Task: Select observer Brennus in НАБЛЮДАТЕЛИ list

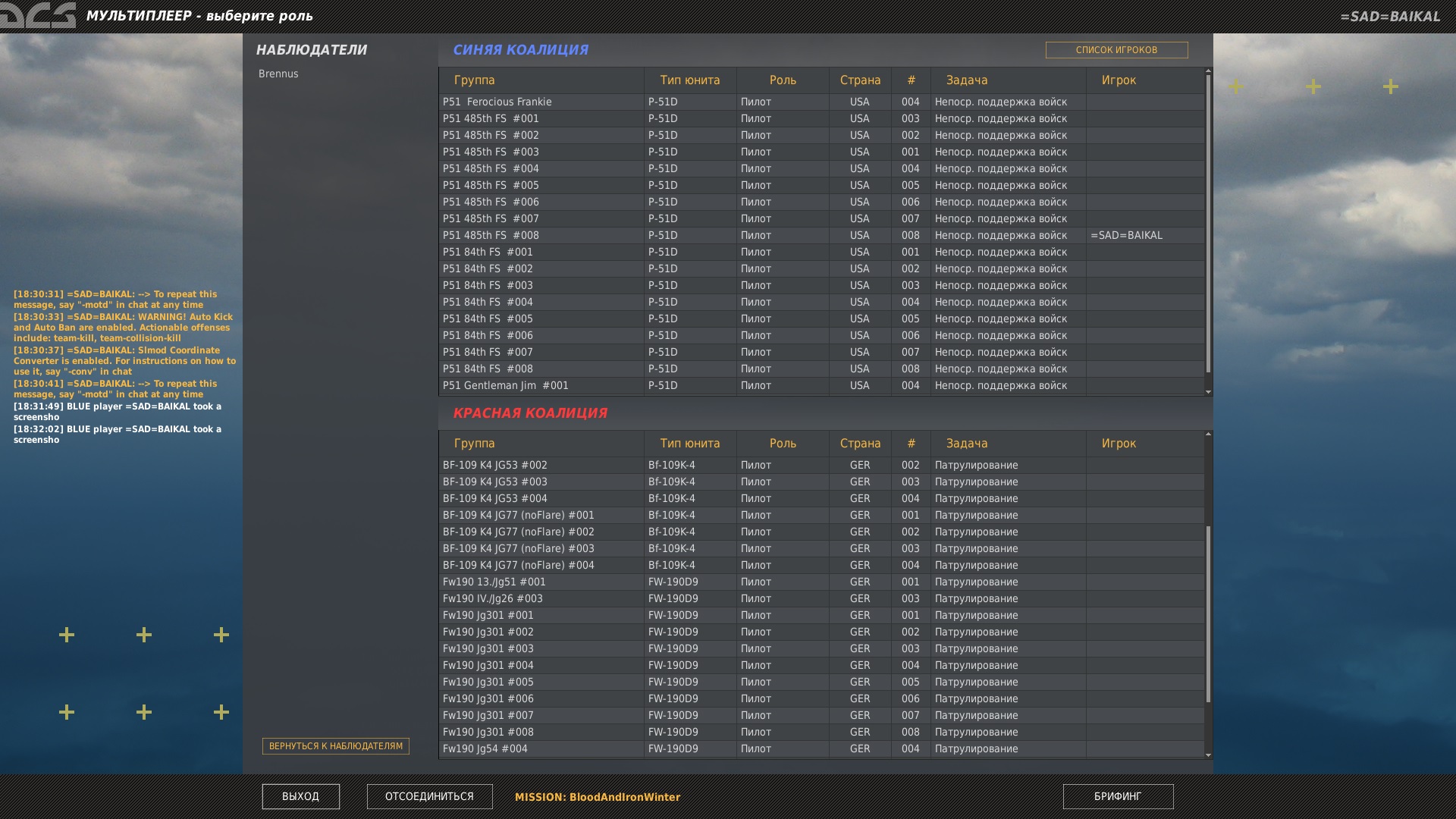Action: [x=278, y=74]
